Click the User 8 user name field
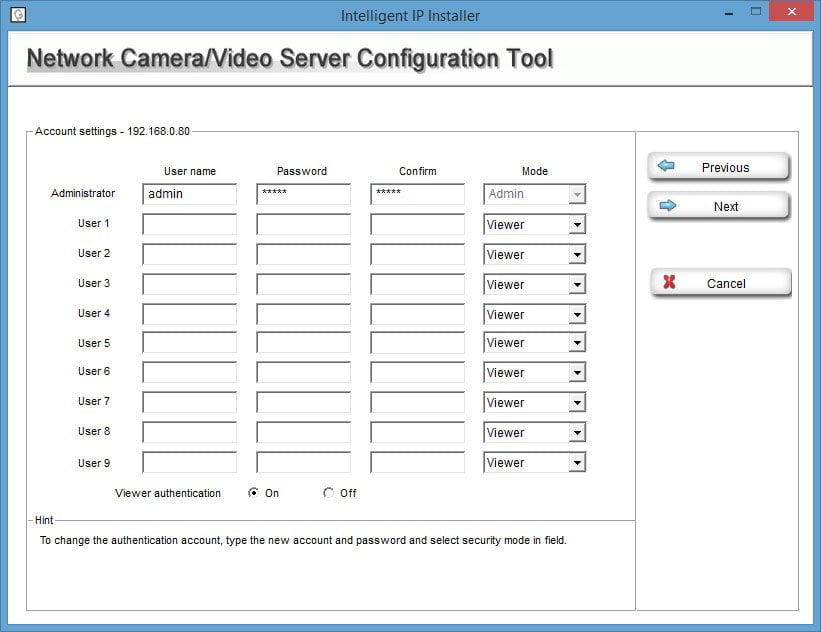 [189, 433]
